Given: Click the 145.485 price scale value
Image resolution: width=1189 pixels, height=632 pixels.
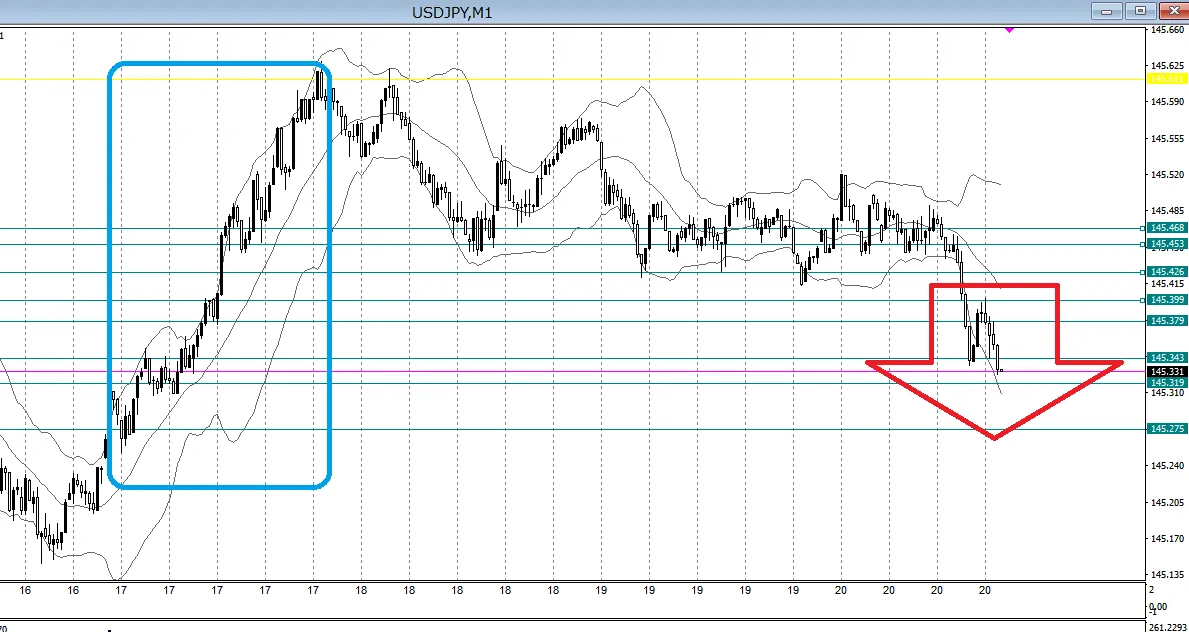Looking at the screenshot, I should point(1168,211).
